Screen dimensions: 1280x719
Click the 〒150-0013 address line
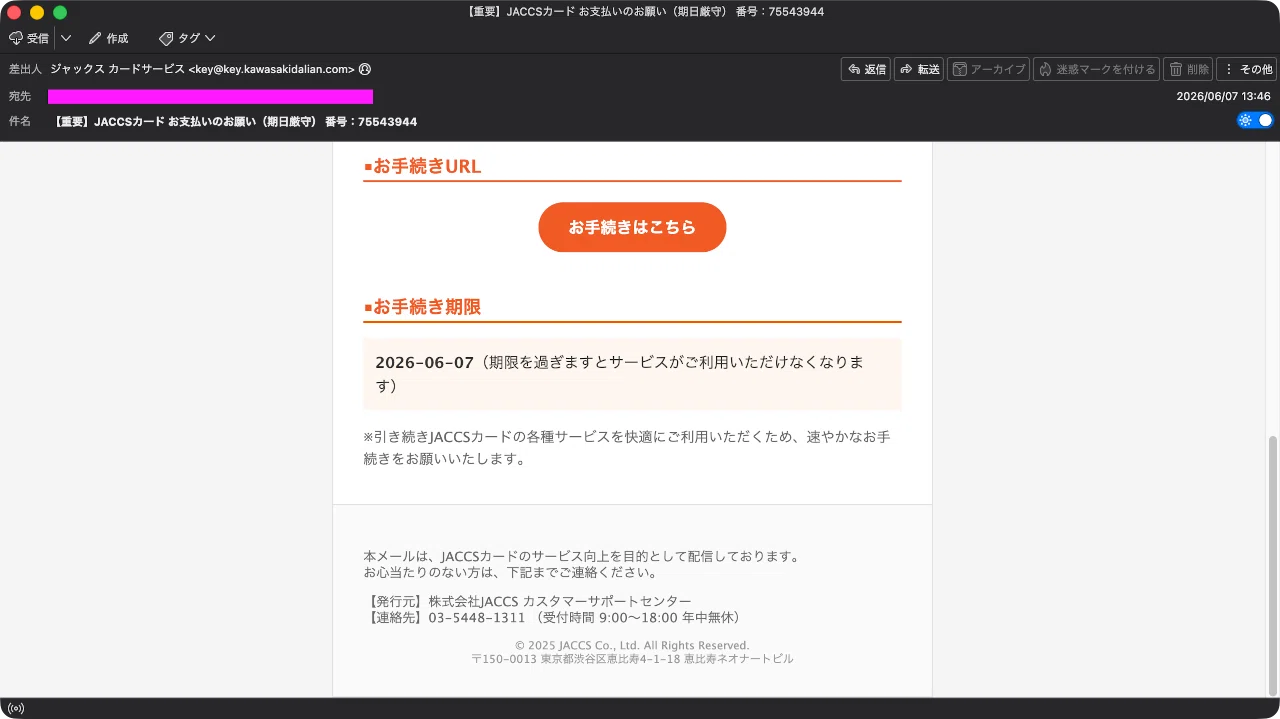pos(632,659)
